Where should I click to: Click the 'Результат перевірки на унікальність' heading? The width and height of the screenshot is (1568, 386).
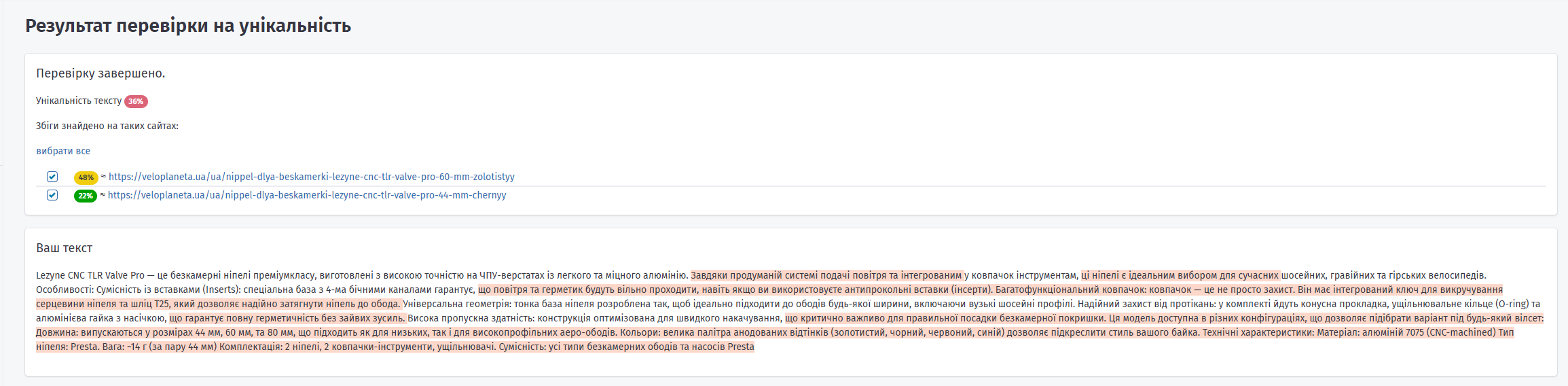click(188, 26)
